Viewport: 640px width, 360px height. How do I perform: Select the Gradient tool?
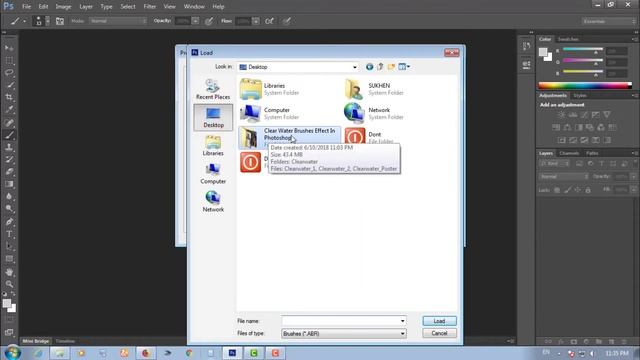click(9, 184)
